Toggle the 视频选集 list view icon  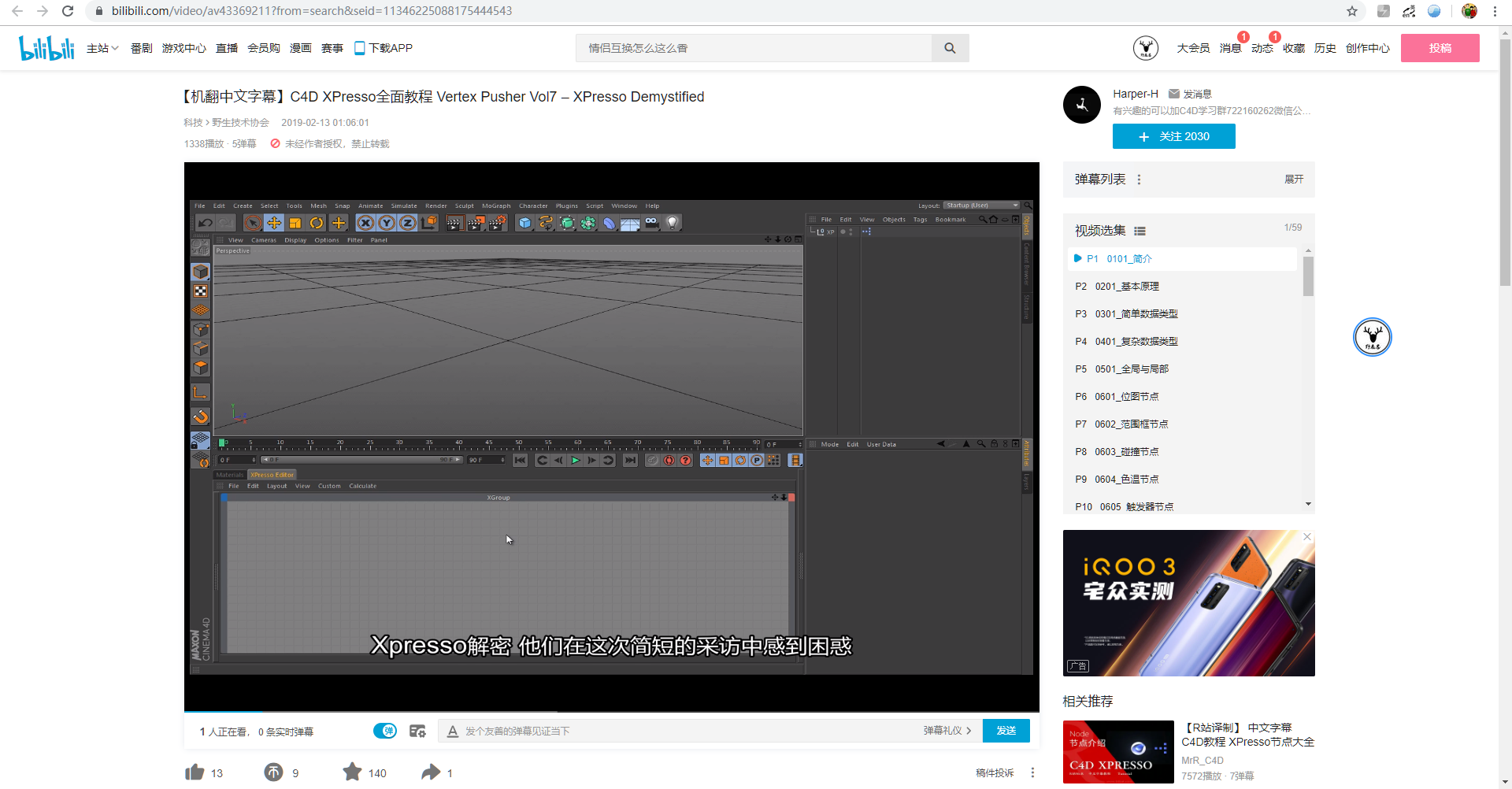tap(1140, 231)
